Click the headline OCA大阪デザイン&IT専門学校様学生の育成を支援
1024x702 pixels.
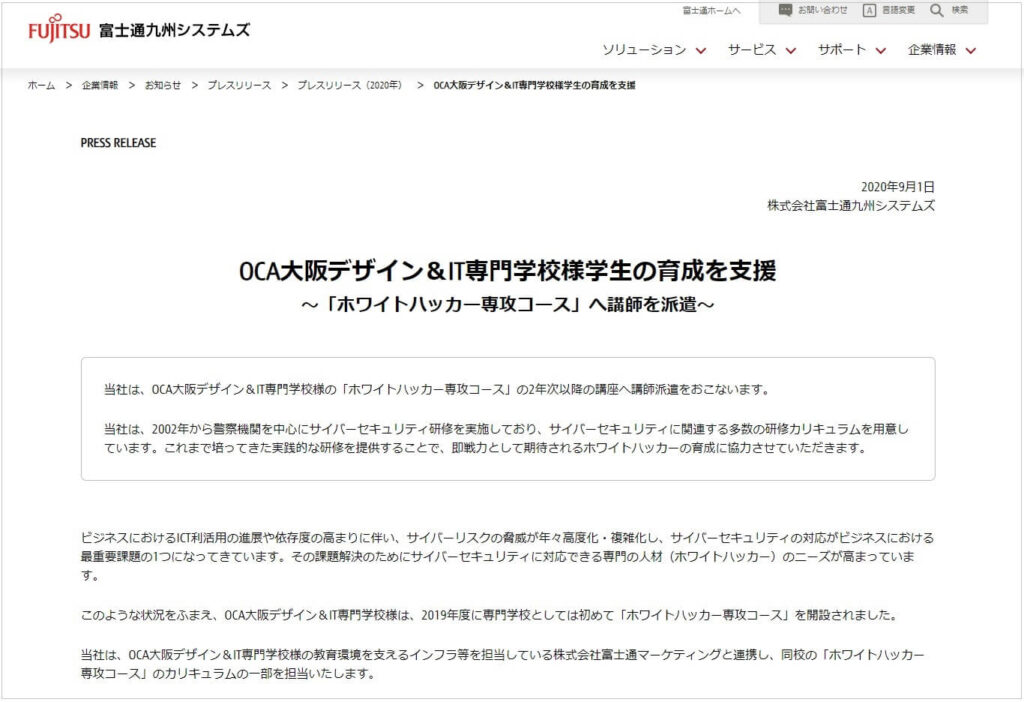click(x=507, y=270)
